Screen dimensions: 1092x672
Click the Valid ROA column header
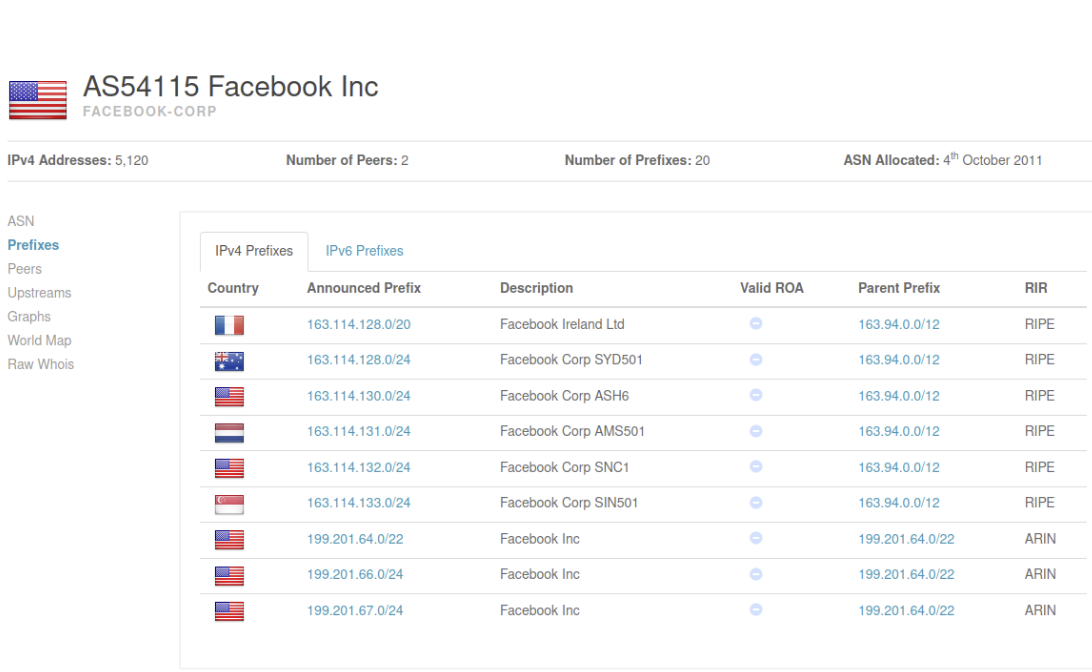tap(772, 288)
